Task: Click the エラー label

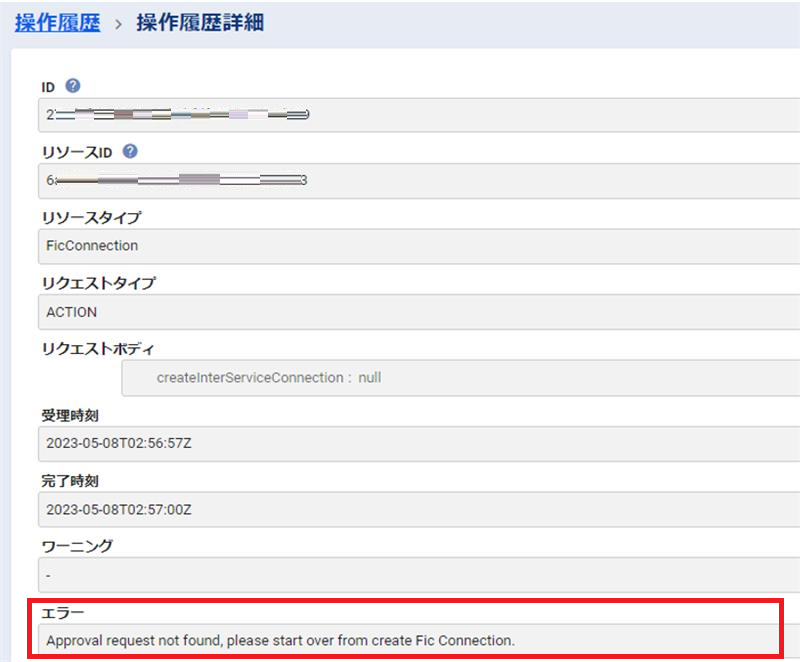Action: click(x=63, y=613)
